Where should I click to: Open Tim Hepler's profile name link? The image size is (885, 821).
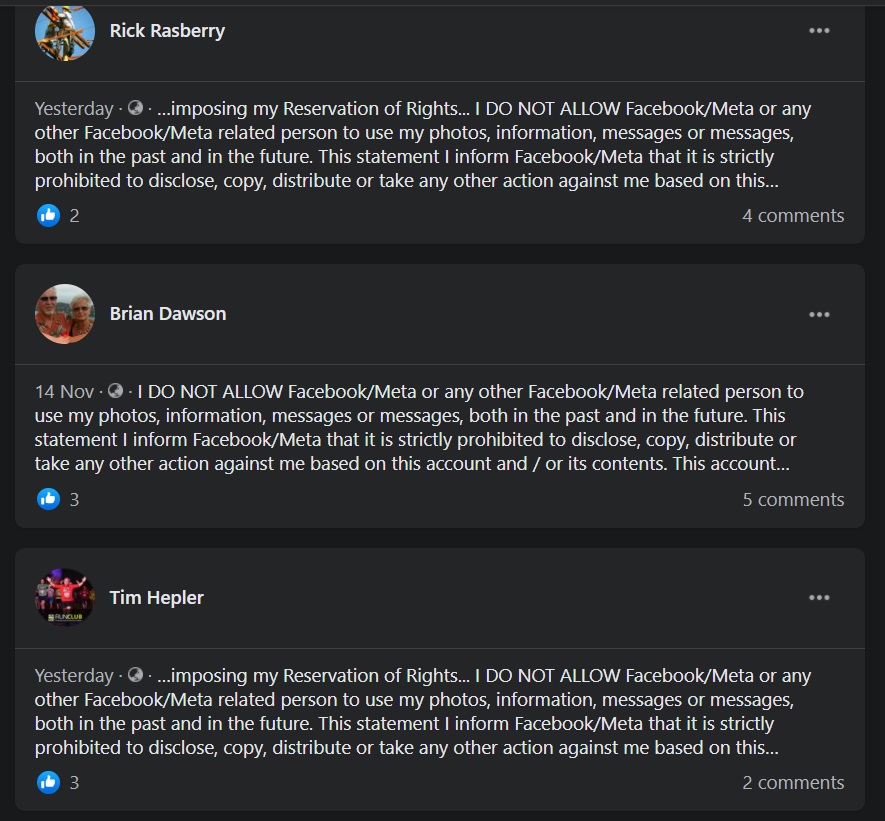(x=157, y=598)
